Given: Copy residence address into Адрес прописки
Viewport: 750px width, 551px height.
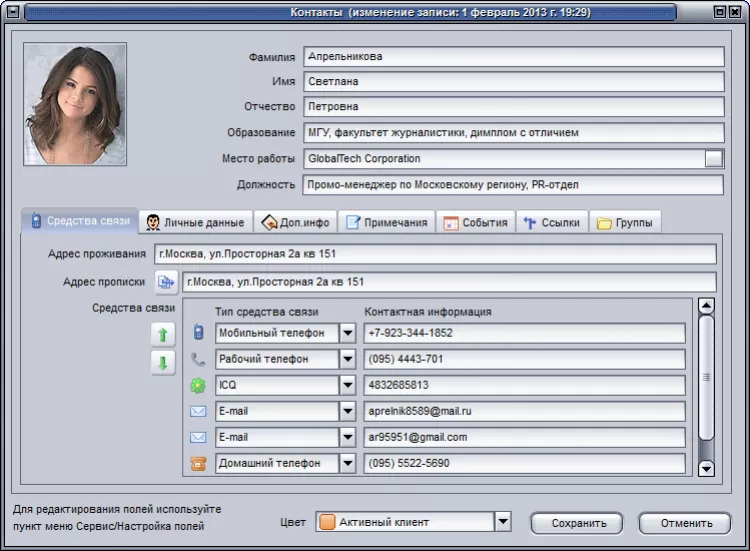Looking at the screenshot, I should [166, 282].
